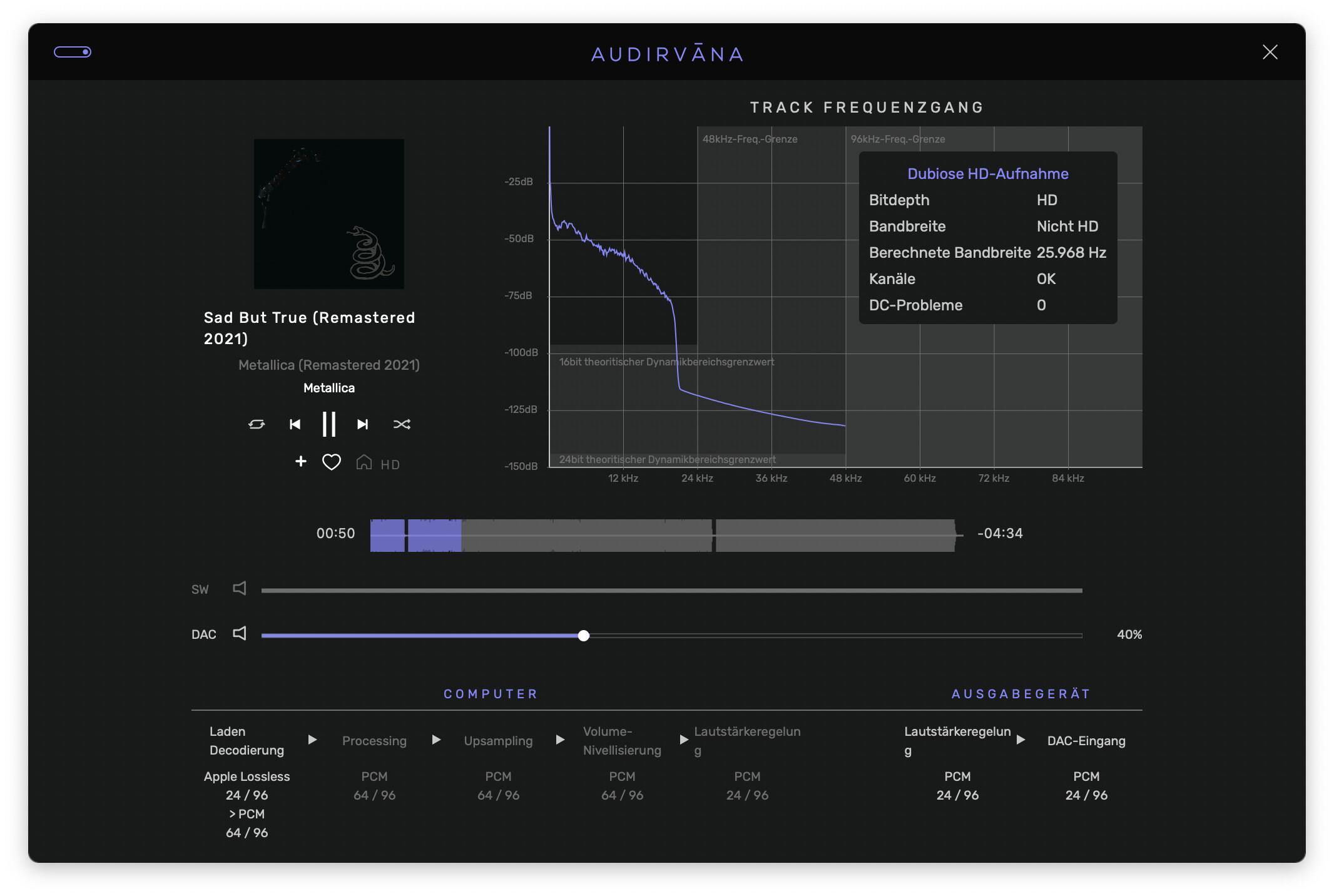This screenshot has width=1334, height=896.
Task: Turn on shuffle mode
Action: point(403,424)
